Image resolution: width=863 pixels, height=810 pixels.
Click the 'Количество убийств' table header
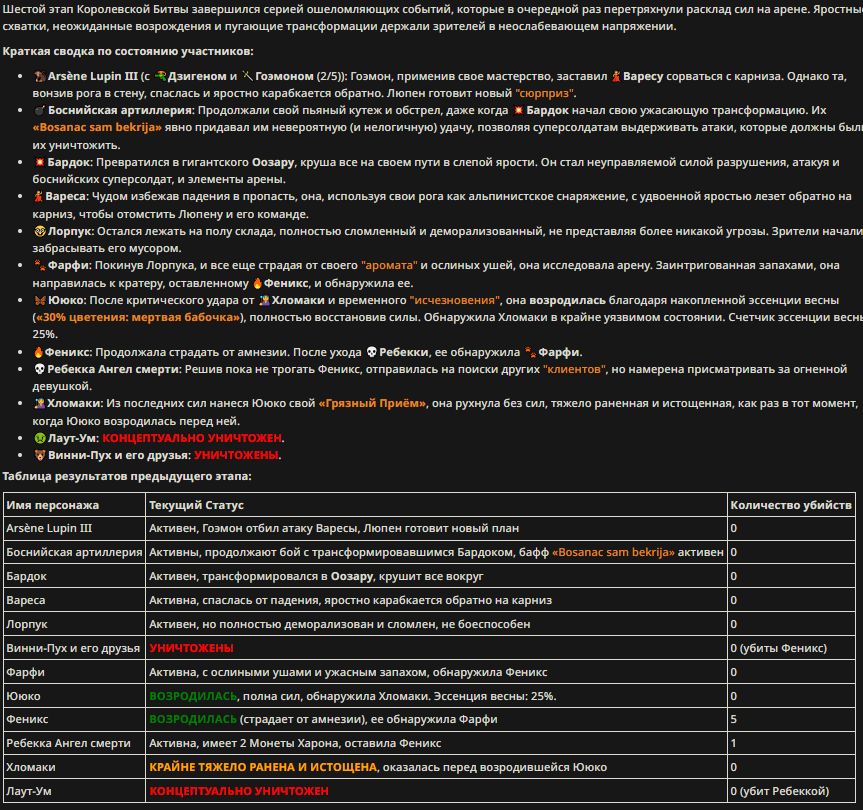tap(791, 505)
